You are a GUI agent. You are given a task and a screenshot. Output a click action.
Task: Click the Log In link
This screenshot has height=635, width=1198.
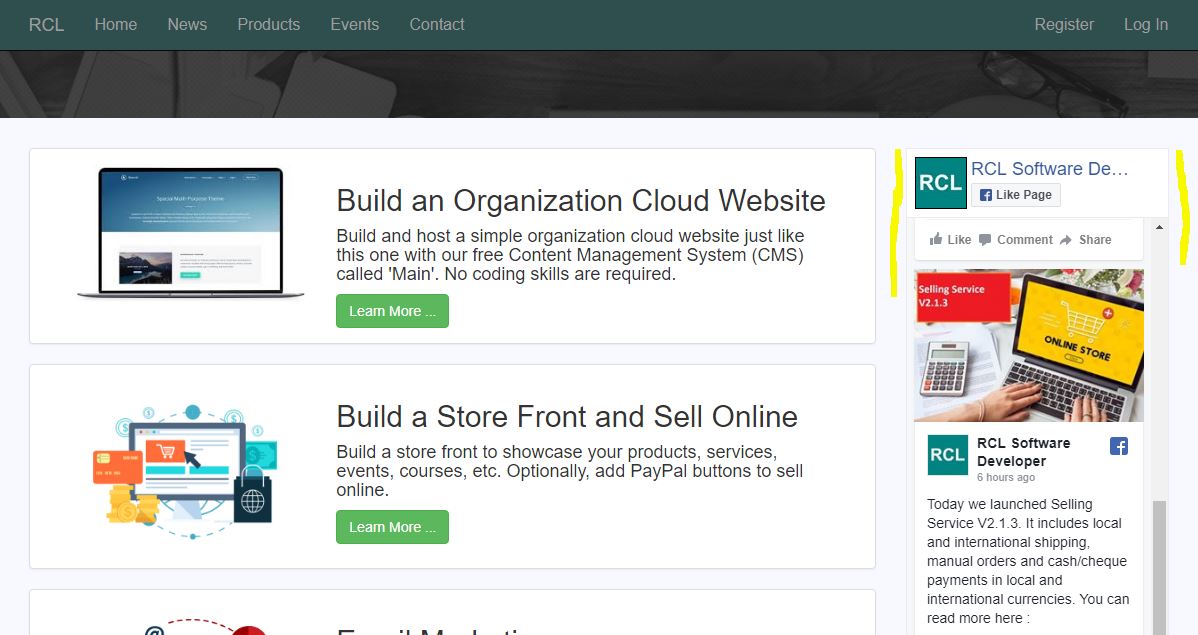(1146, 24)
